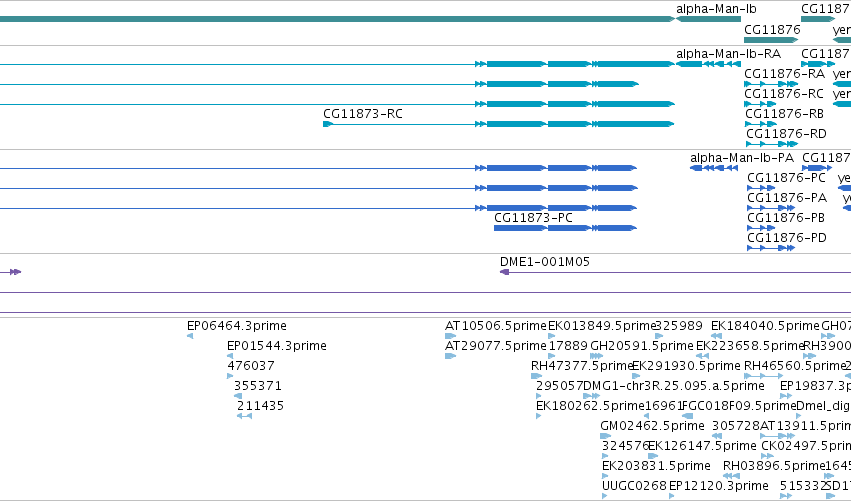Open EST feature 476037

(230, 376)
